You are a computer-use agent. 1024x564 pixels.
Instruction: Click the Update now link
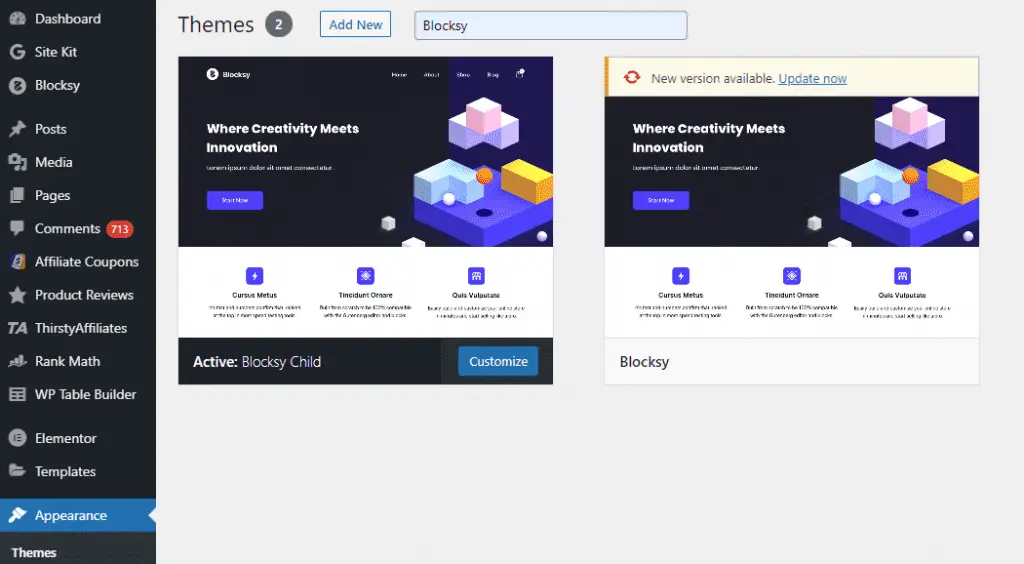click(812, 78)
